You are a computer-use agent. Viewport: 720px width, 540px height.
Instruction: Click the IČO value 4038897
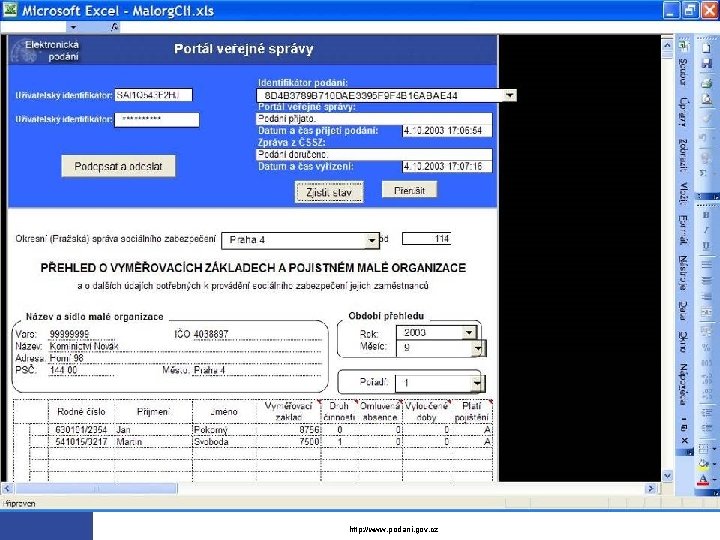coord(211,334)
